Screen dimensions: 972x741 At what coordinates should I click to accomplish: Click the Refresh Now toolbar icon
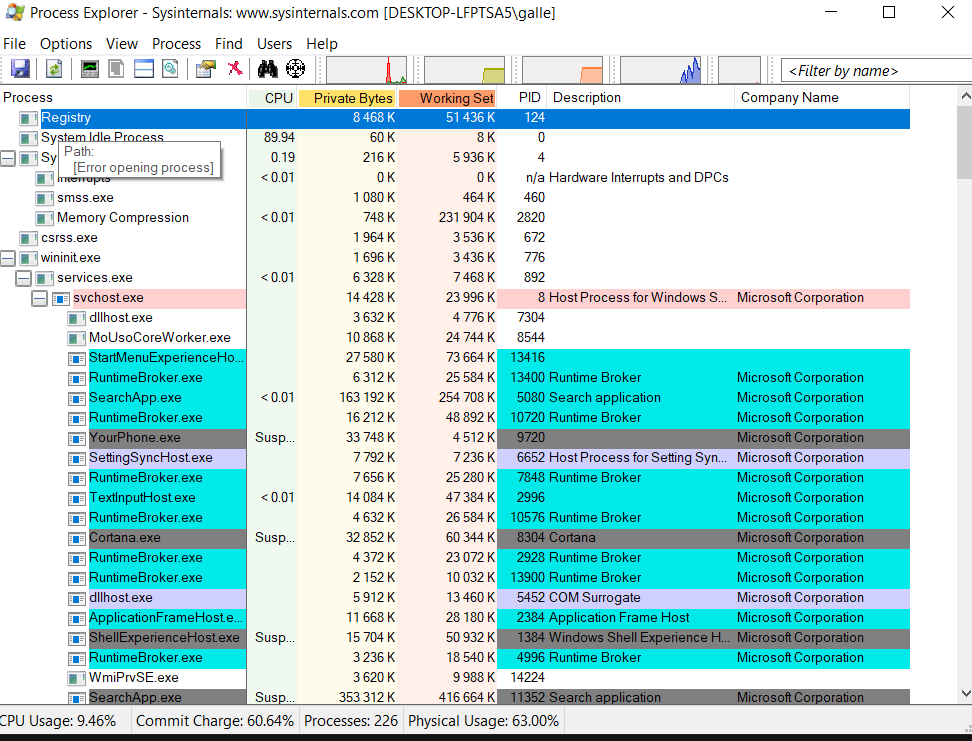(x=54, y=69)
